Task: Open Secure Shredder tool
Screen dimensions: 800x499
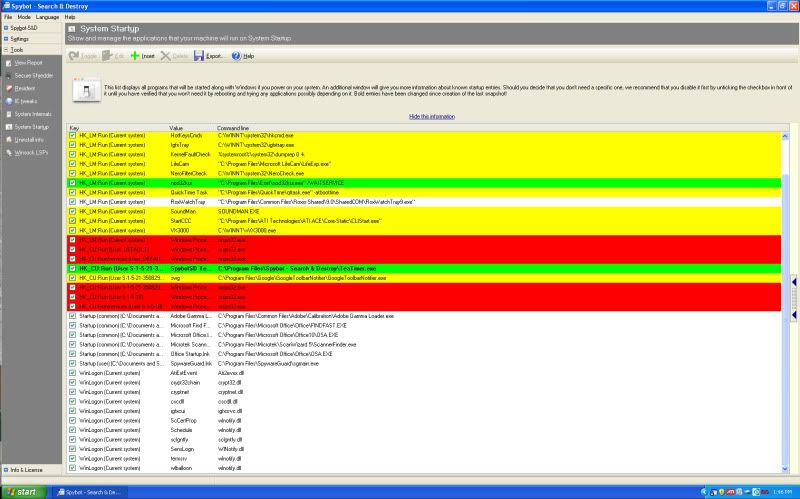Action: (33, 76)
